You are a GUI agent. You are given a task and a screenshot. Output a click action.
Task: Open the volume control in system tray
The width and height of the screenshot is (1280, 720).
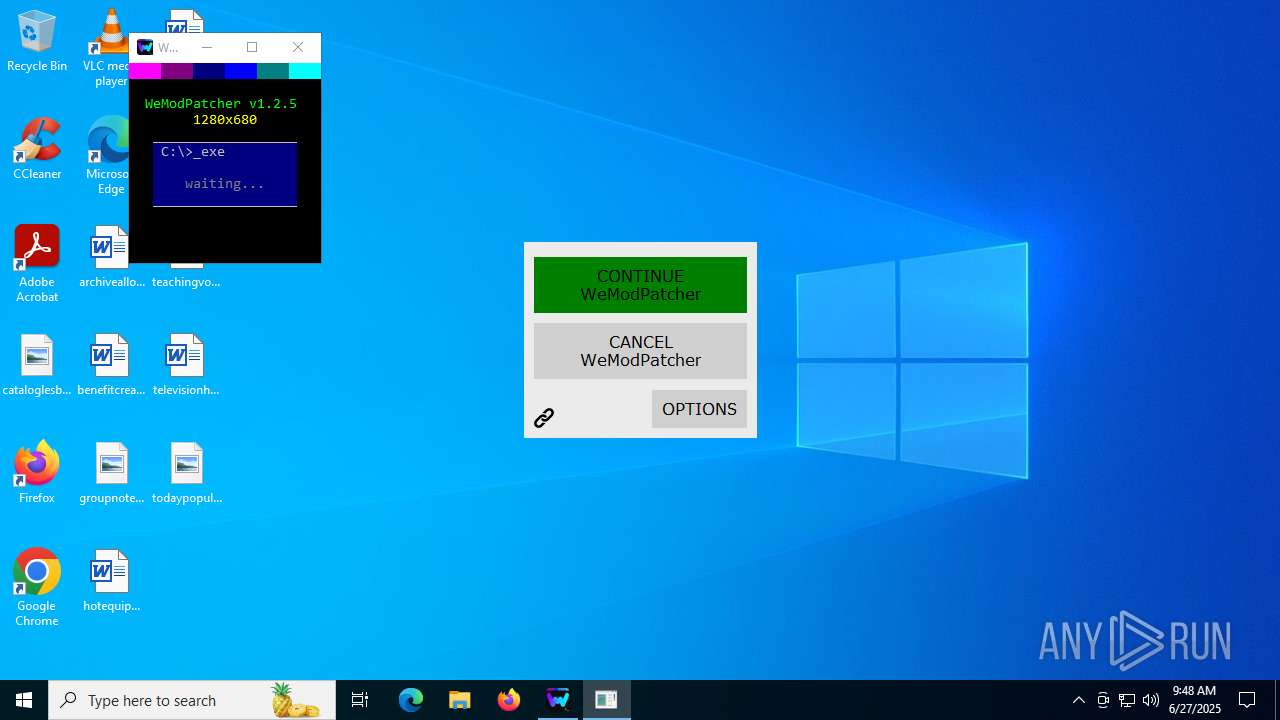[x=1151, y=700]
